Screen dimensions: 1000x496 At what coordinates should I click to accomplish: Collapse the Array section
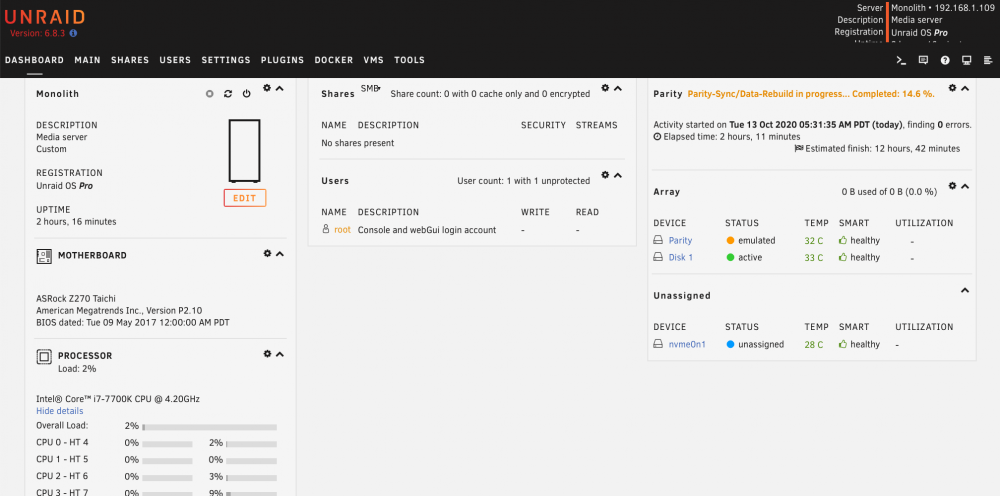(964, 186)
